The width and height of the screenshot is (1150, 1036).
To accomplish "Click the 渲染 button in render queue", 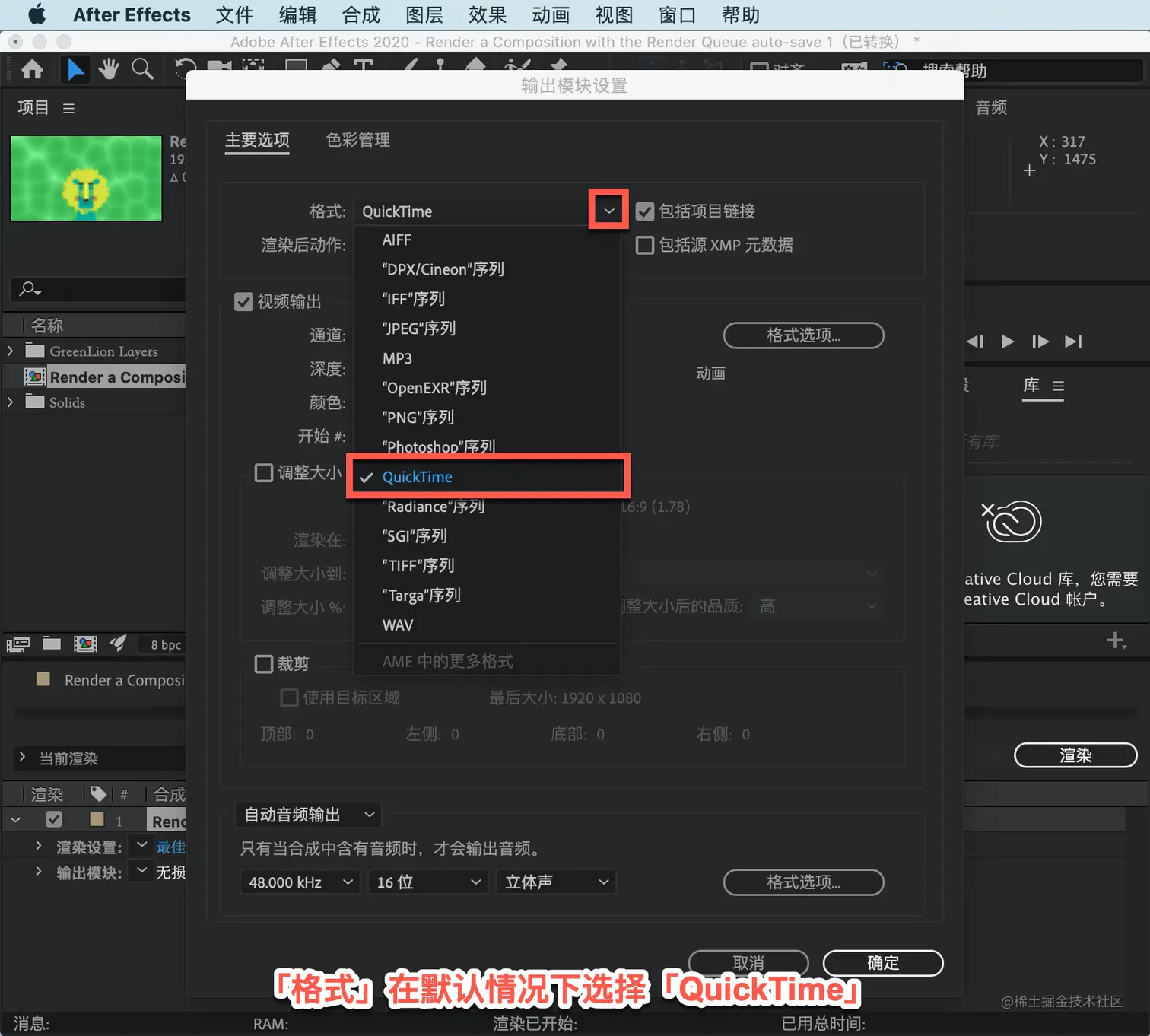I will pyautogui.click(x=1075, y=755).
